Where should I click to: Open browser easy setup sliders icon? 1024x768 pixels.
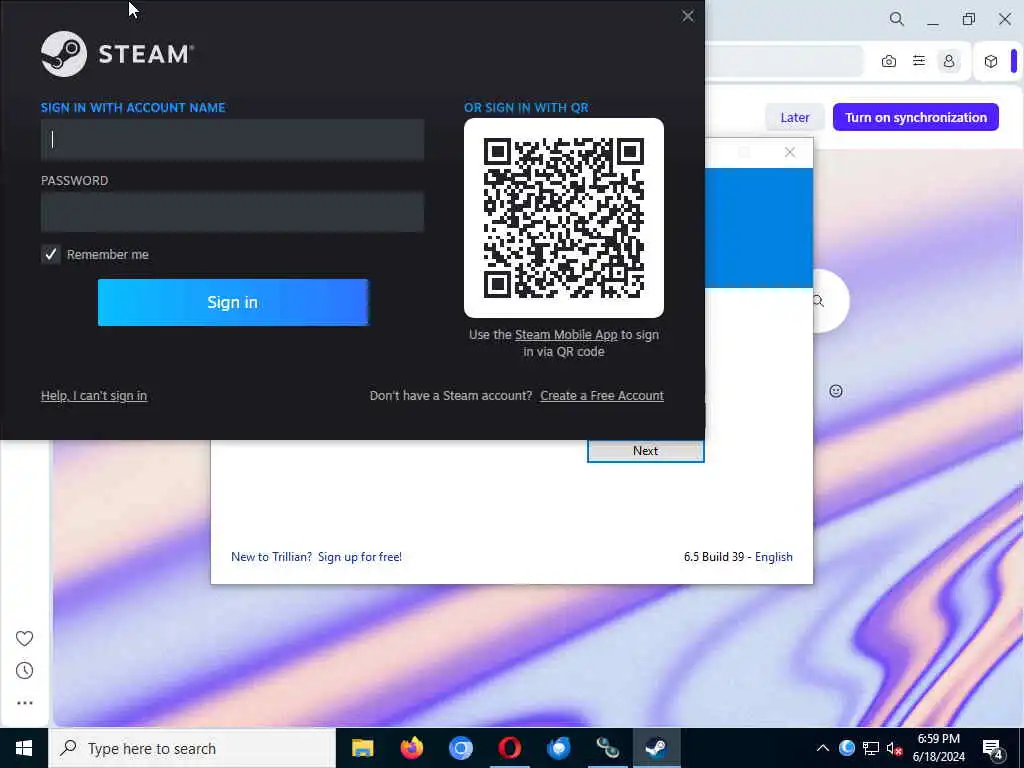click(x=919, y=61)
